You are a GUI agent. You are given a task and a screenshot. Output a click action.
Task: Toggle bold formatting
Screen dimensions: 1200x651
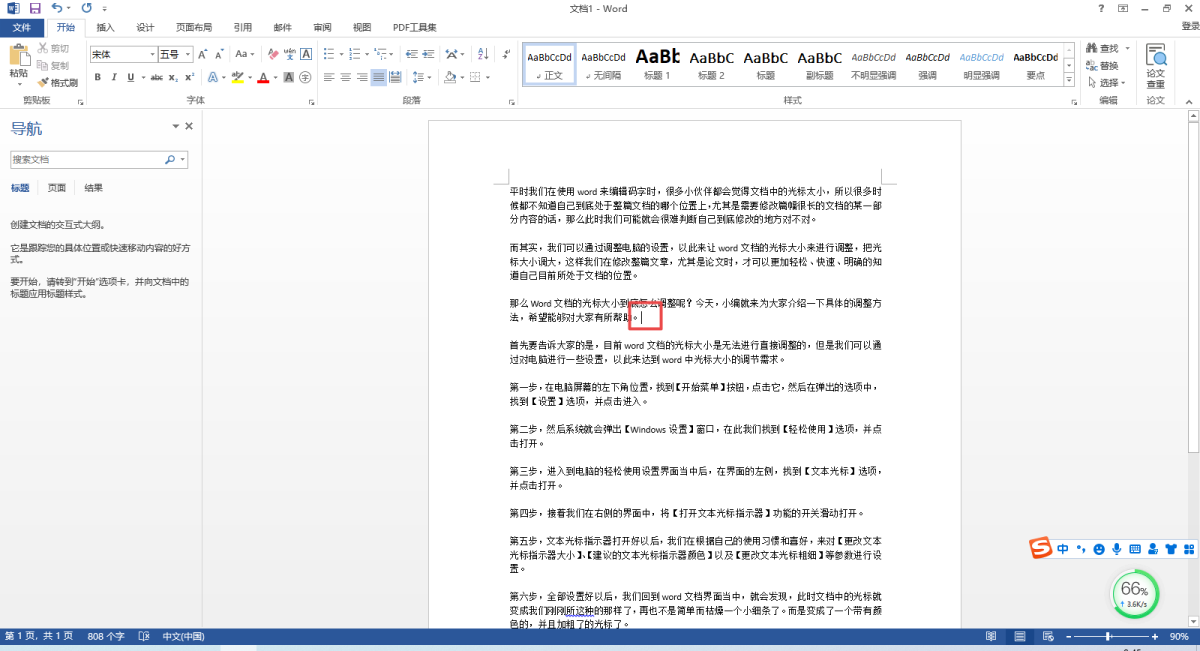[x=97, y=77]
